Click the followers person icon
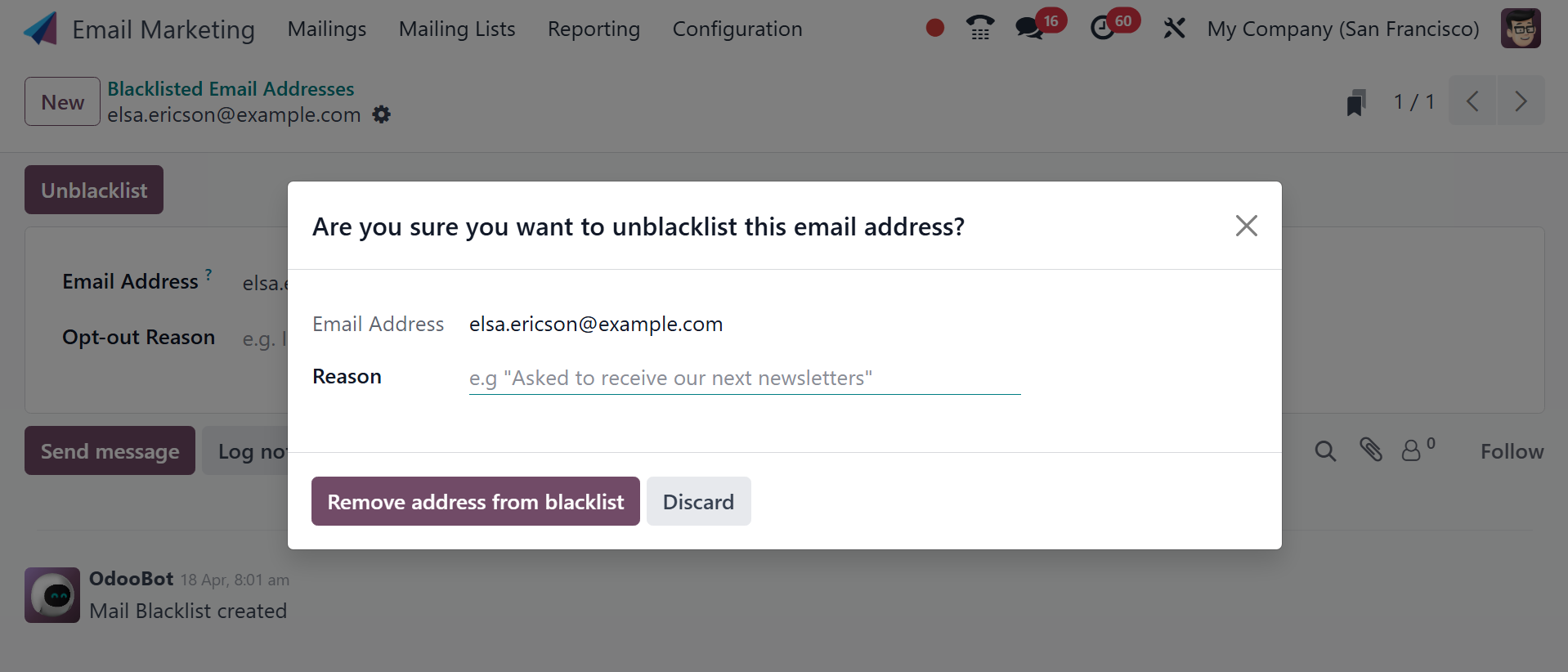This screenshot has height=672, width=1568. [x=1412, y=451]
